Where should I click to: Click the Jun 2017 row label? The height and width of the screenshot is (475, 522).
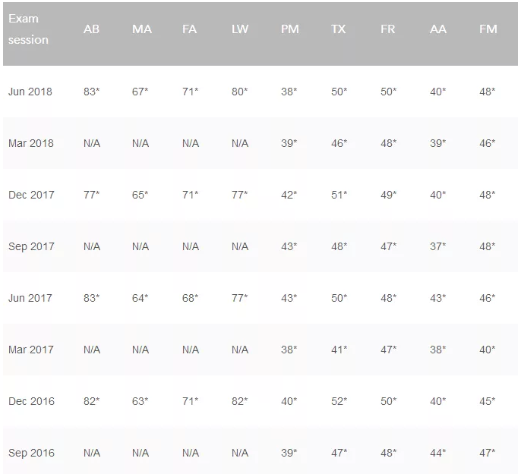click(x=30, y=298)
